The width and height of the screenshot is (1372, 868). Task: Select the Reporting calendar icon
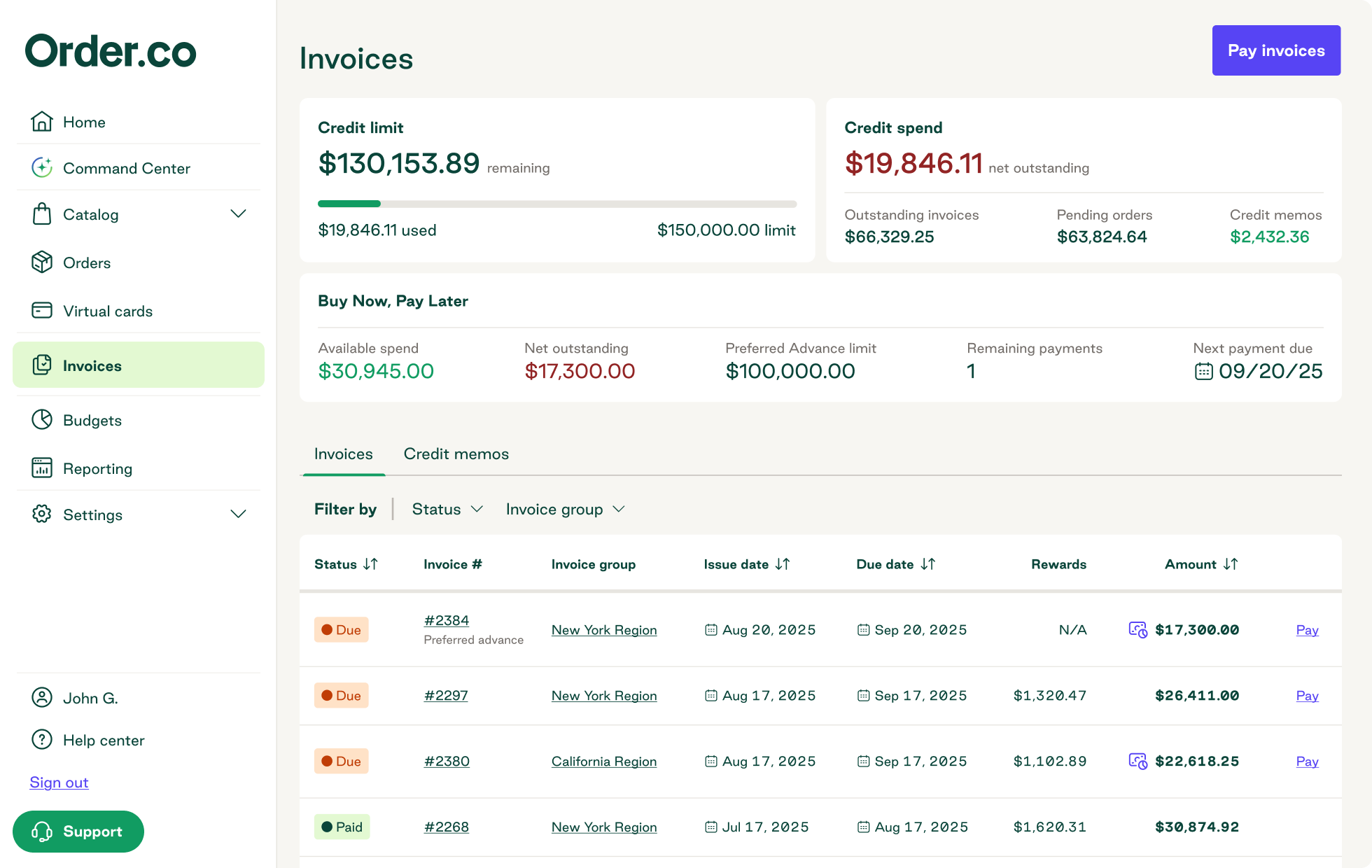pyautogui.click(x=41, y=468)
